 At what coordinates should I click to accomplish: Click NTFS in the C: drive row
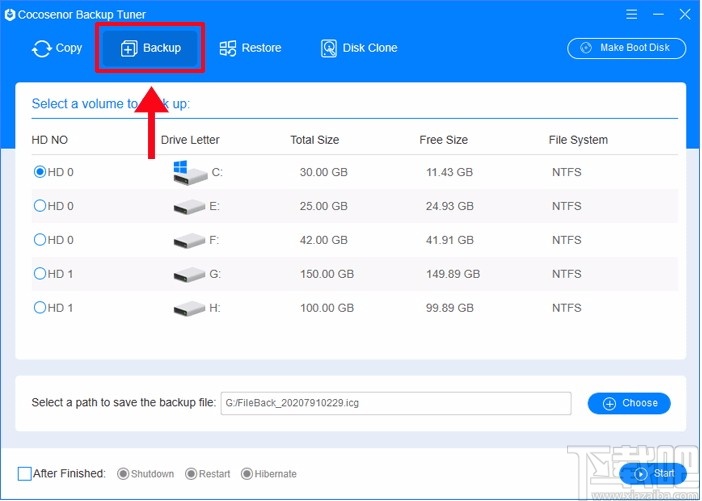pos(566,172)
